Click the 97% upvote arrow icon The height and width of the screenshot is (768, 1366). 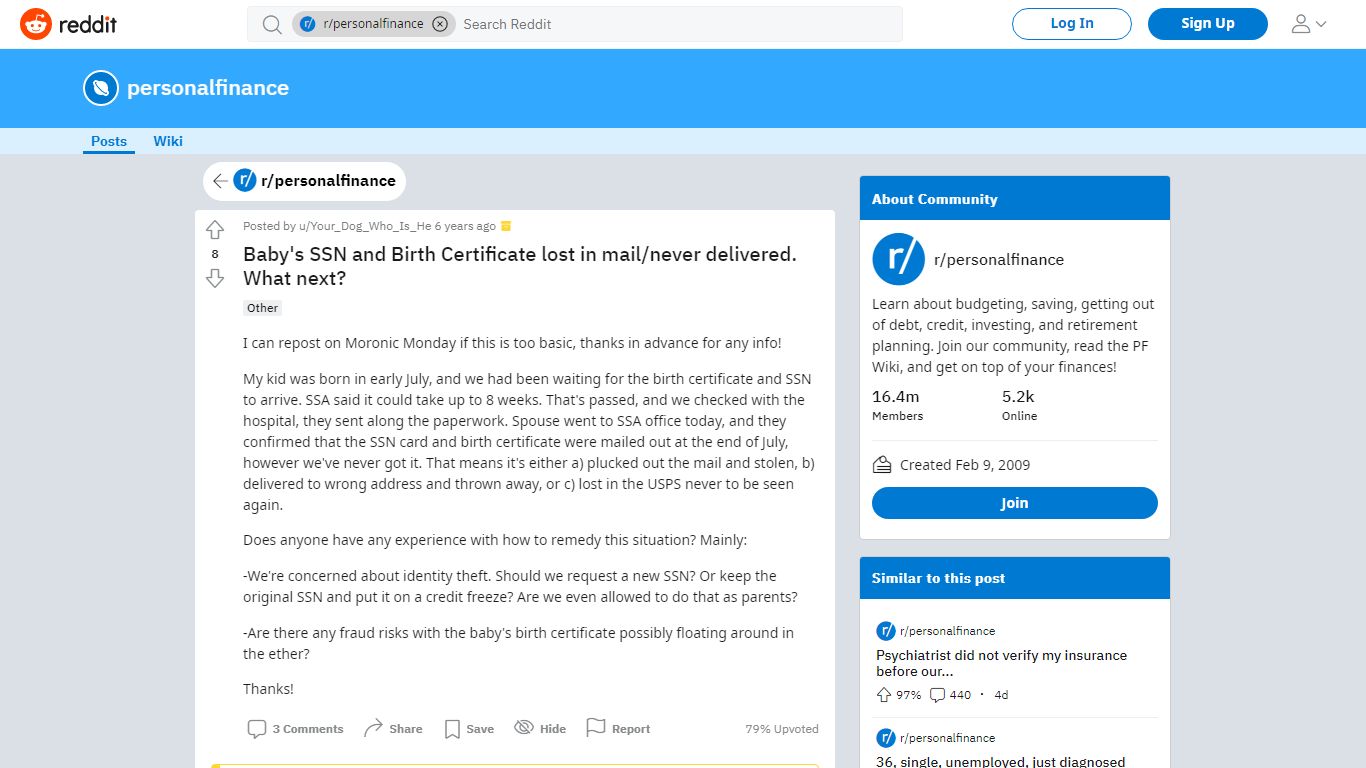(884, 695)
